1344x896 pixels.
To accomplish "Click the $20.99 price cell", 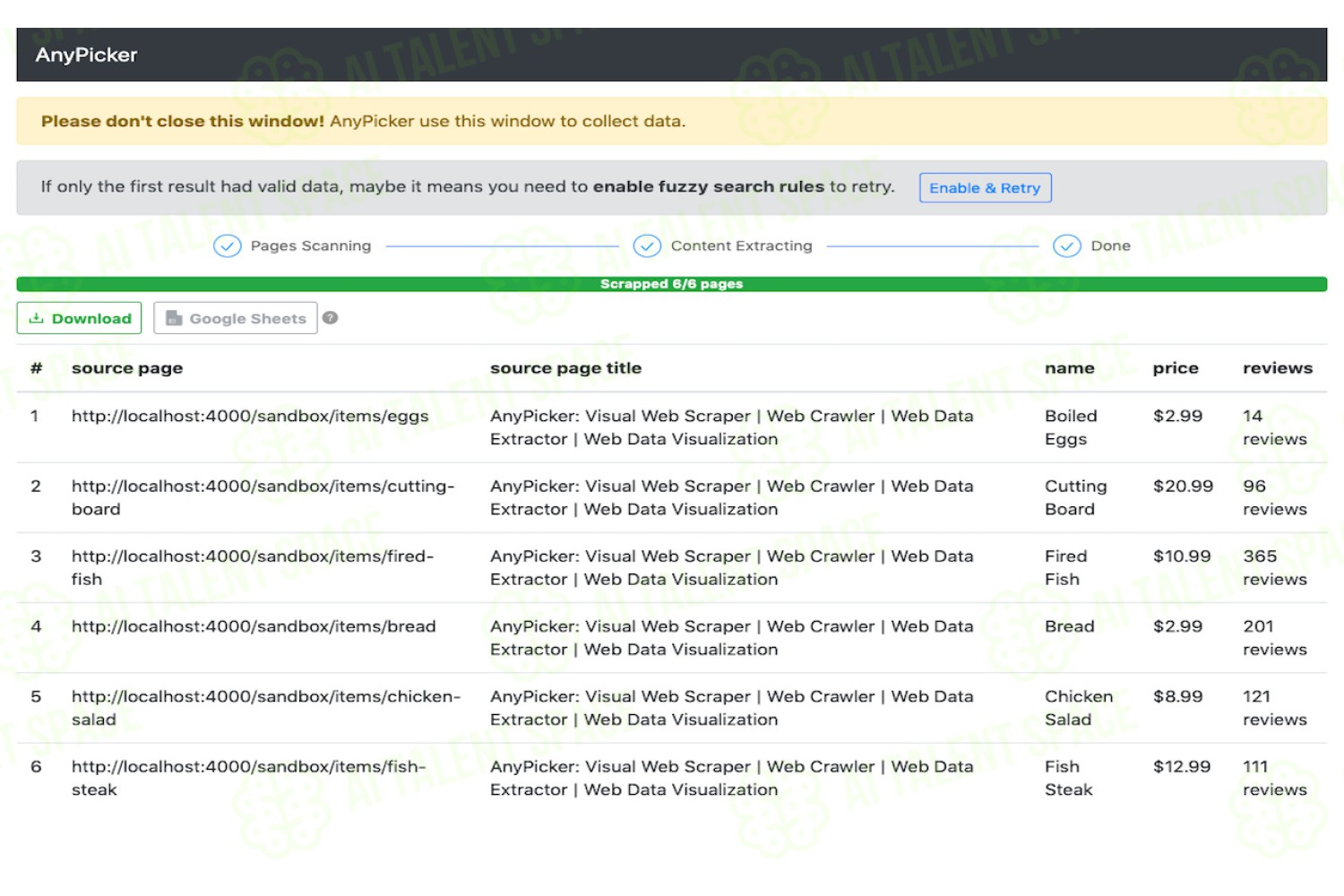I will click(x=1183, y=486).
